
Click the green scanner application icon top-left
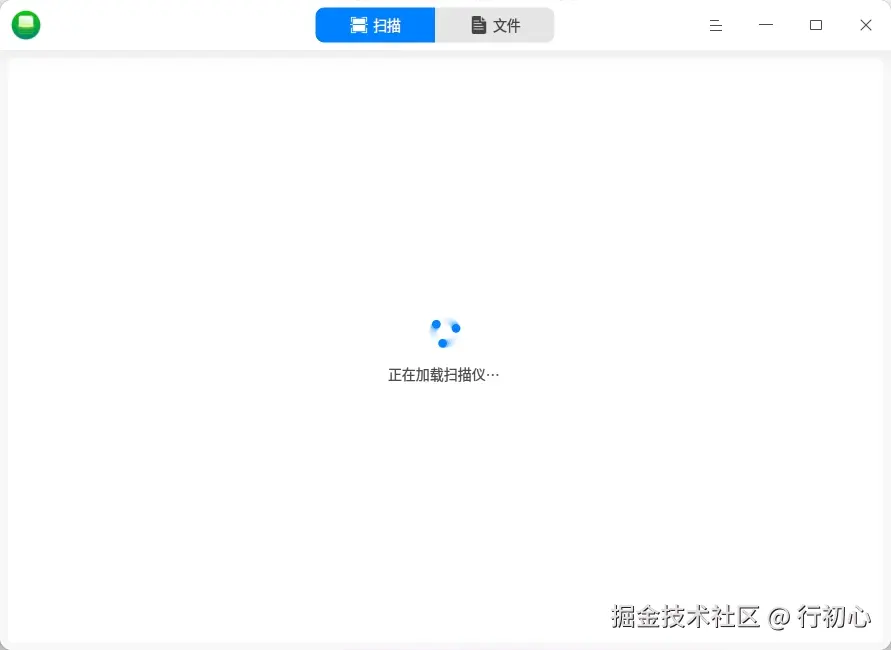tap(25, 24)
